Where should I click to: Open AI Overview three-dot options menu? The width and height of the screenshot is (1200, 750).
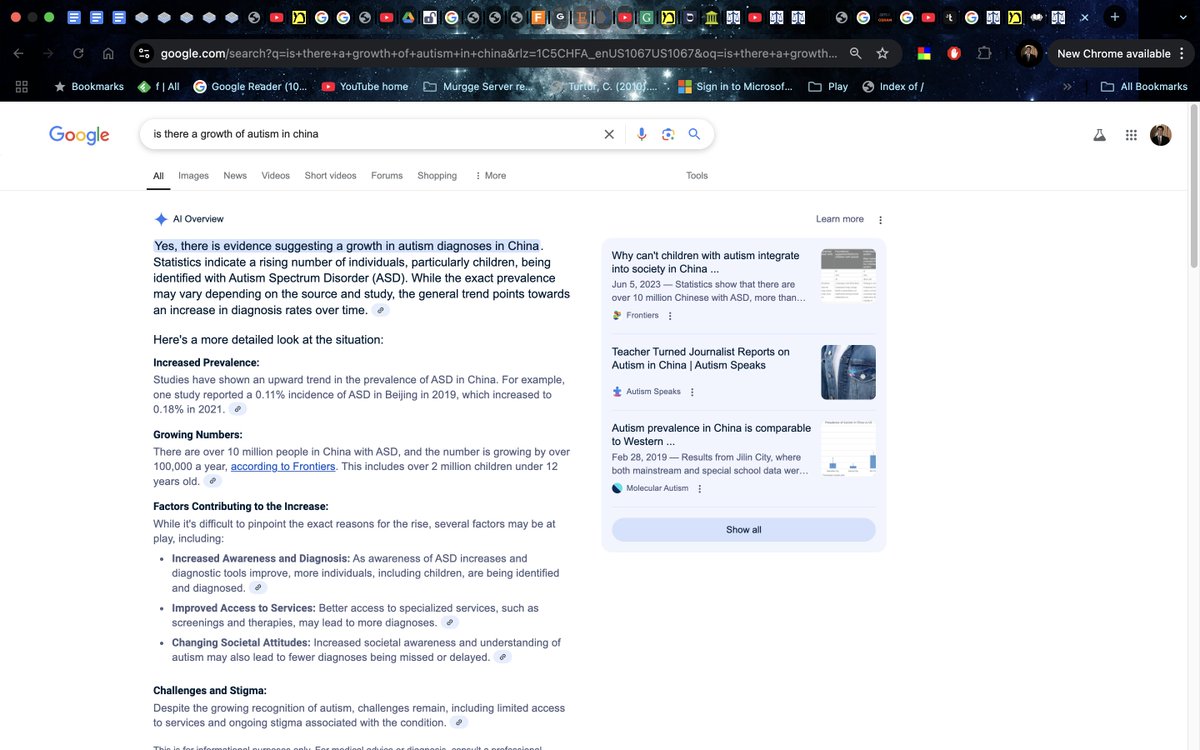coord(880,220)
